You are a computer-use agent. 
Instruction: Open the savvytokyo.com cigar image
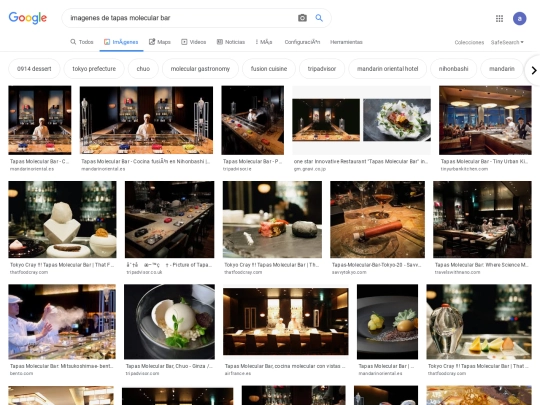(x=377, y=219)
